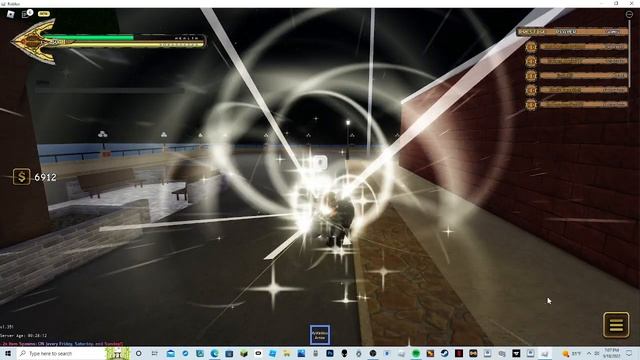Open Task View on the taskbar

(x=155, y=353)
